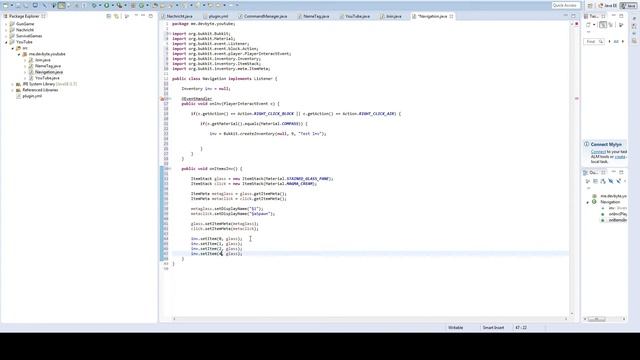Image resolution: width=640 pixels, height=360 pixels.
Task: Maximize the Package Explorer view
Action: pyautogui.click(x=151, y=16)
